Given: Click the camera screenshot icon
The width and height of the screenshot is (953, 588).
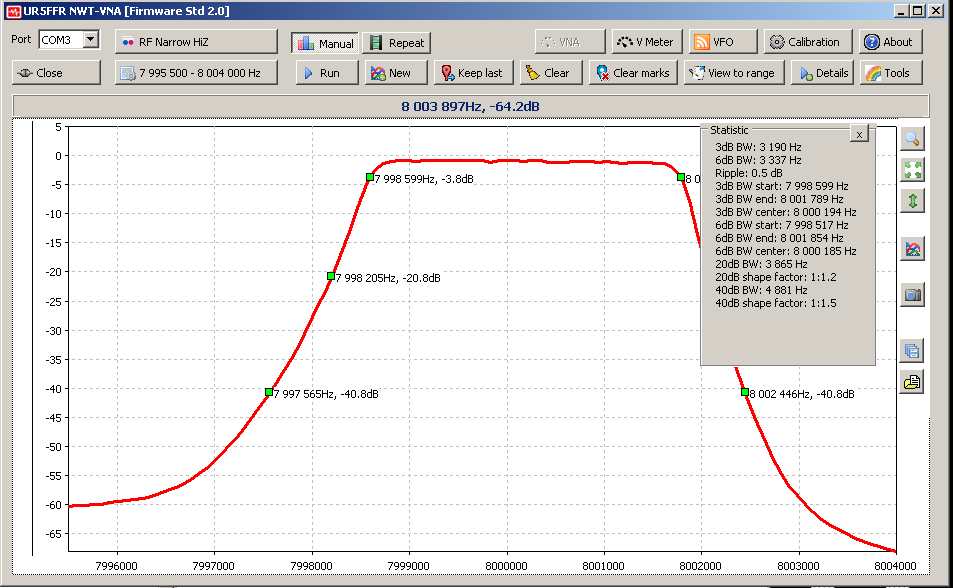Looking at the screenshot, I should click(911, 295).
